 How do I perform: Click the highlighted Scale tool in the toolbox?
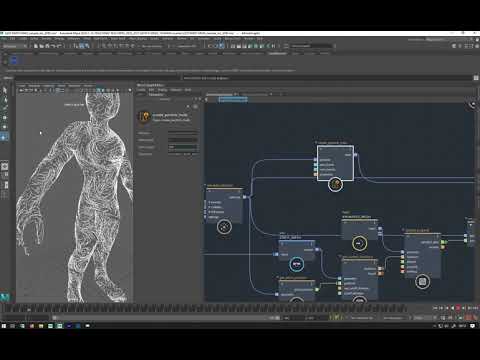[5, 137]
